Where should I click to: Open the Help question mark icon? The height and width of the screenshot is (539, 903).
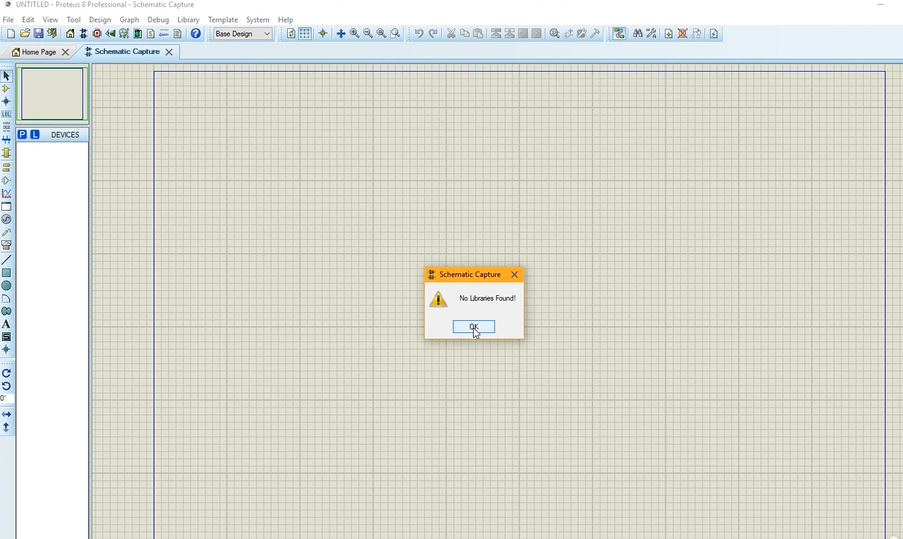click(196, 33)
